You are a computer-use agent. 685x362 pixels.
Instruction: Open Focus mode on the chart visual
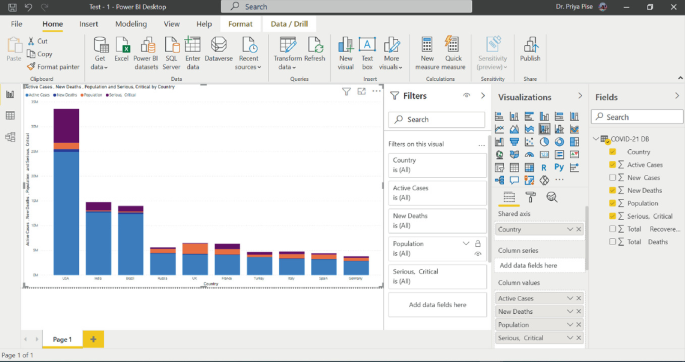pos(361,91)
